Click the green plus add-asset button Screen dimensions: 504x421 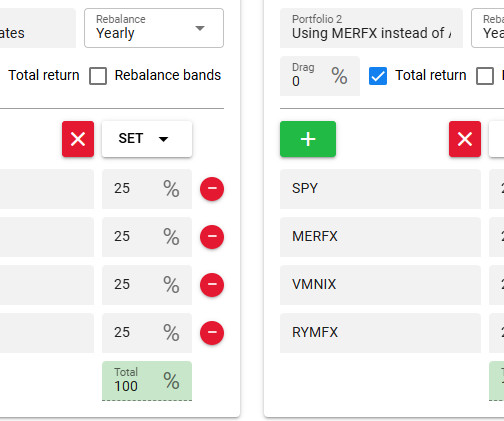(x=308, y=139)
